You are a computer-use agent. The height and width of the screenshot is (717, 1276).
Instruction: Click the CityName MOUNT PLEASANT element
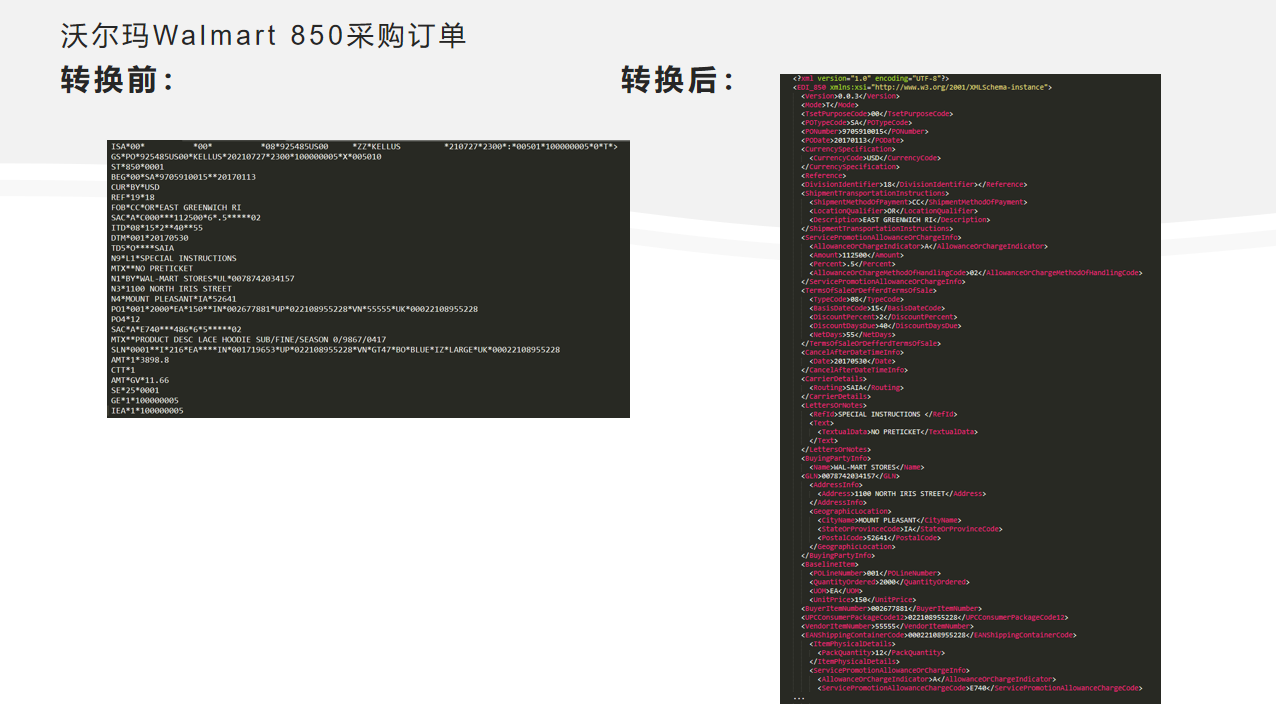click(889, 520)
